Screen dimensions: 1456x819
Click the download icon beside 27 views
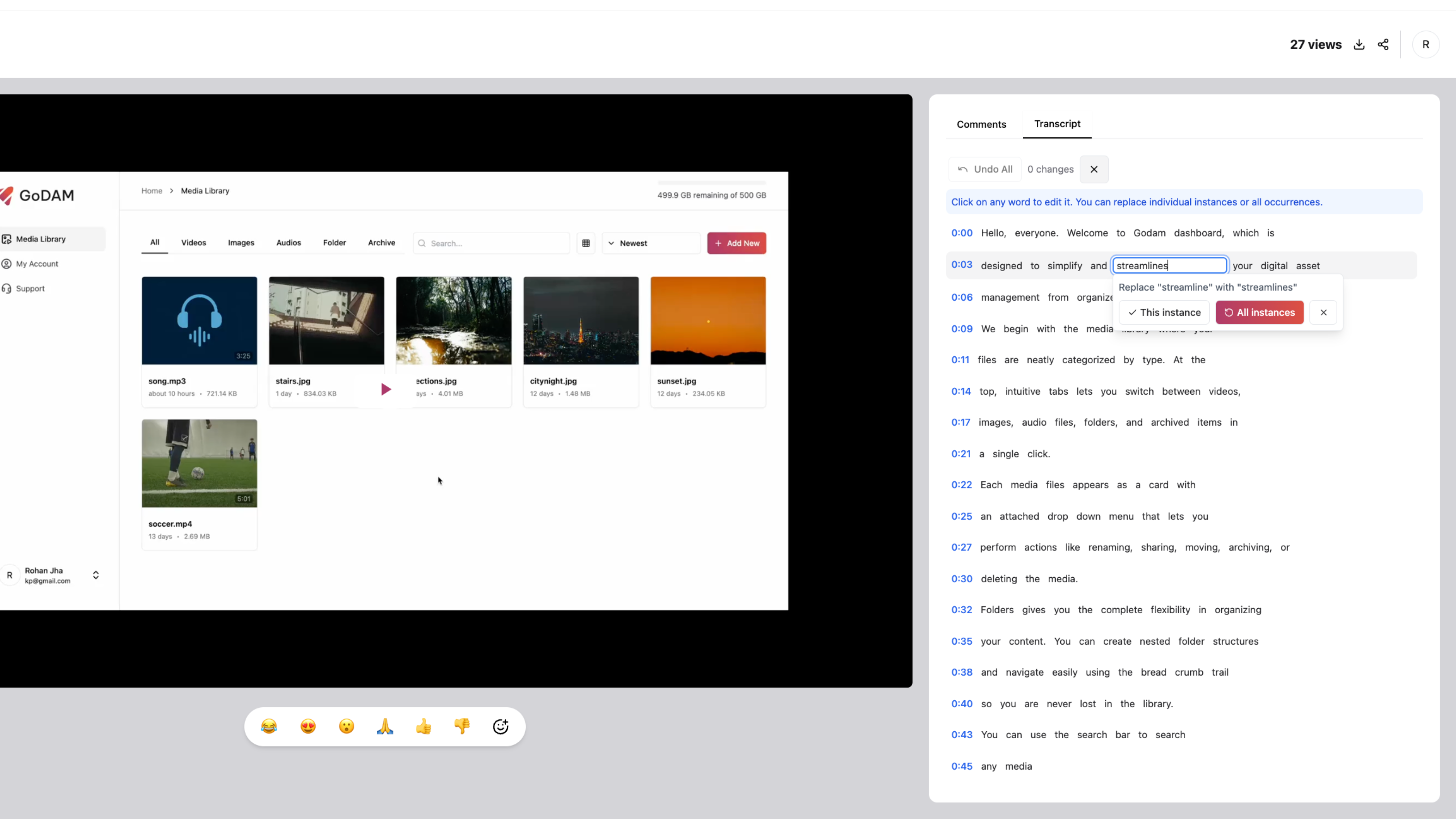pyautogui.click(x=1359, y=45)
